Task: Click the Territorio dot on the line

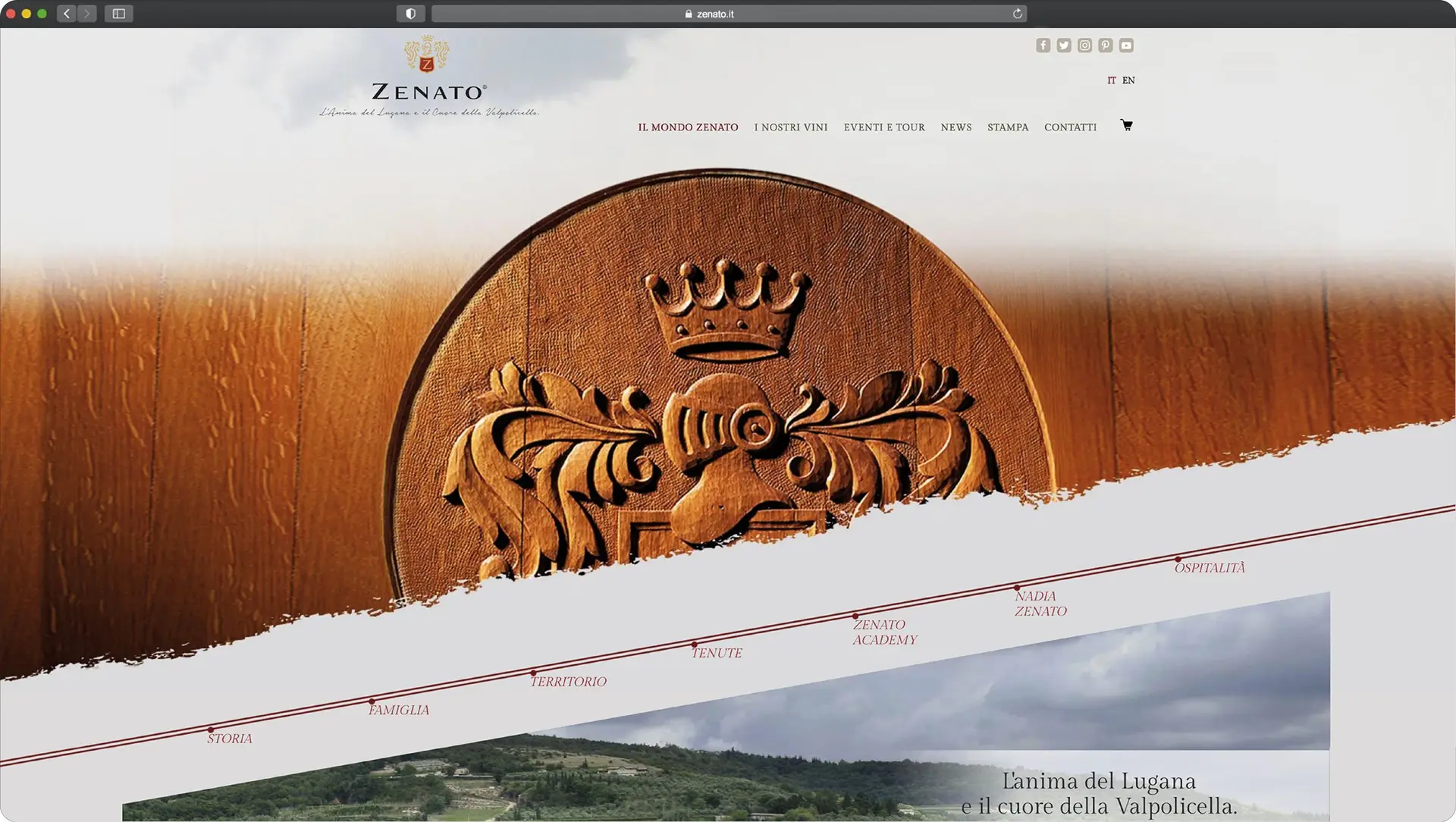Action: point(533,673)
